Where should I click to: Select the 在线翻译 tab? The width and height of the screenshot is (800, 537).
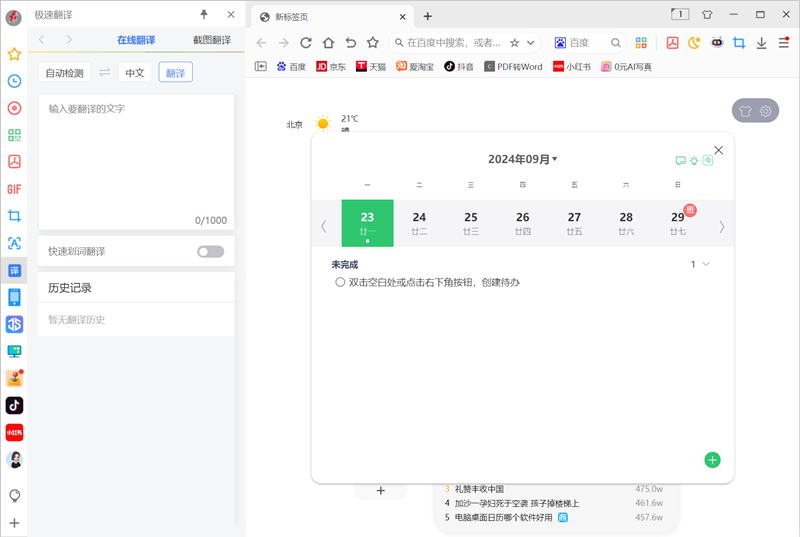click(137, 40)
